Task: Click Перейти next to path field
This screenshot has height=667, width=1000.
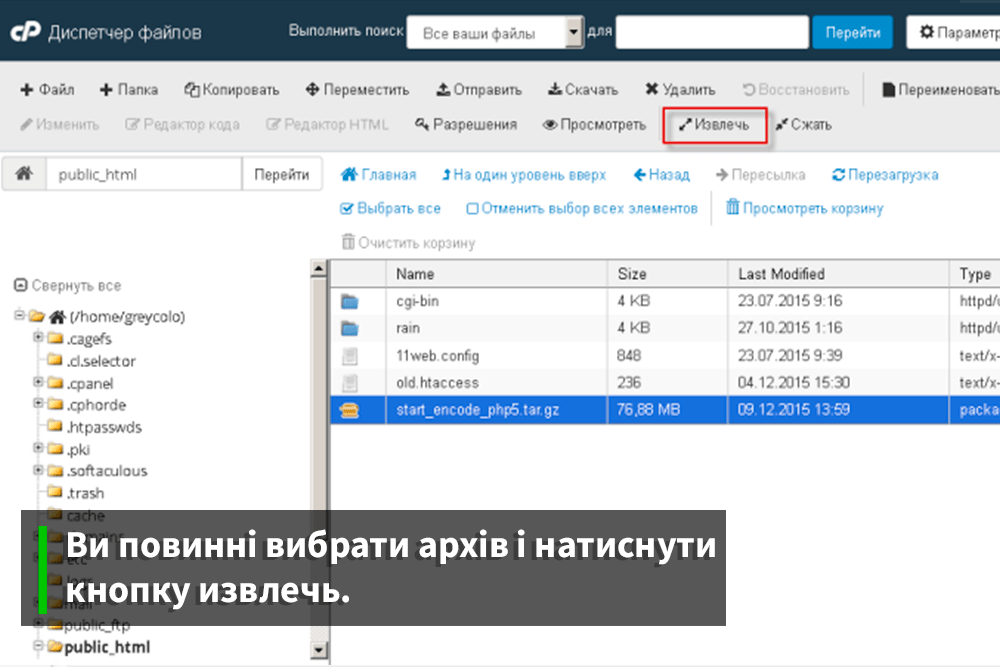Action: click(x=282, y=174)
